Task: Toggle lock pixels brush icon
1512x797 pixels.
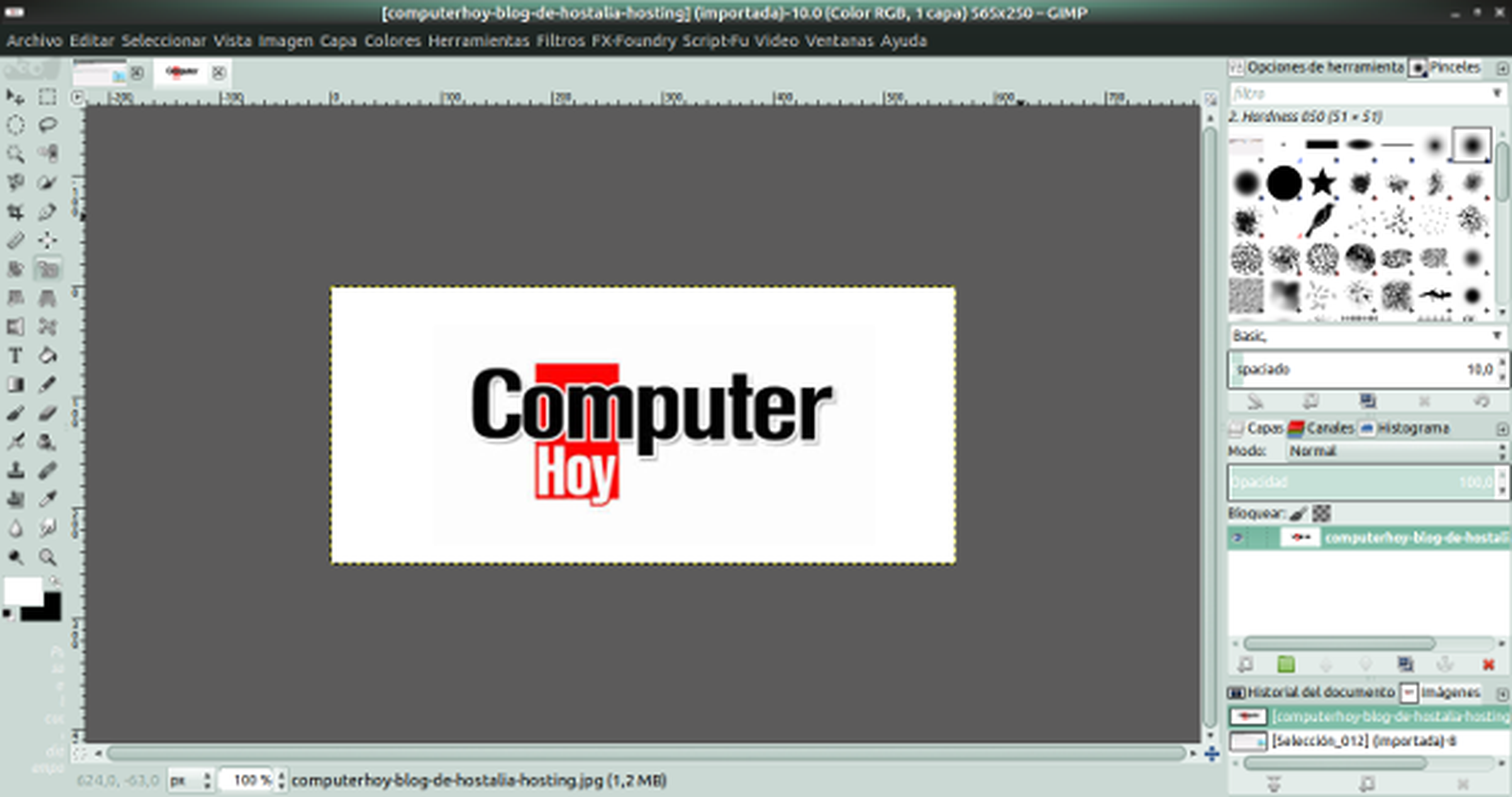Action: coord(1298,514)
